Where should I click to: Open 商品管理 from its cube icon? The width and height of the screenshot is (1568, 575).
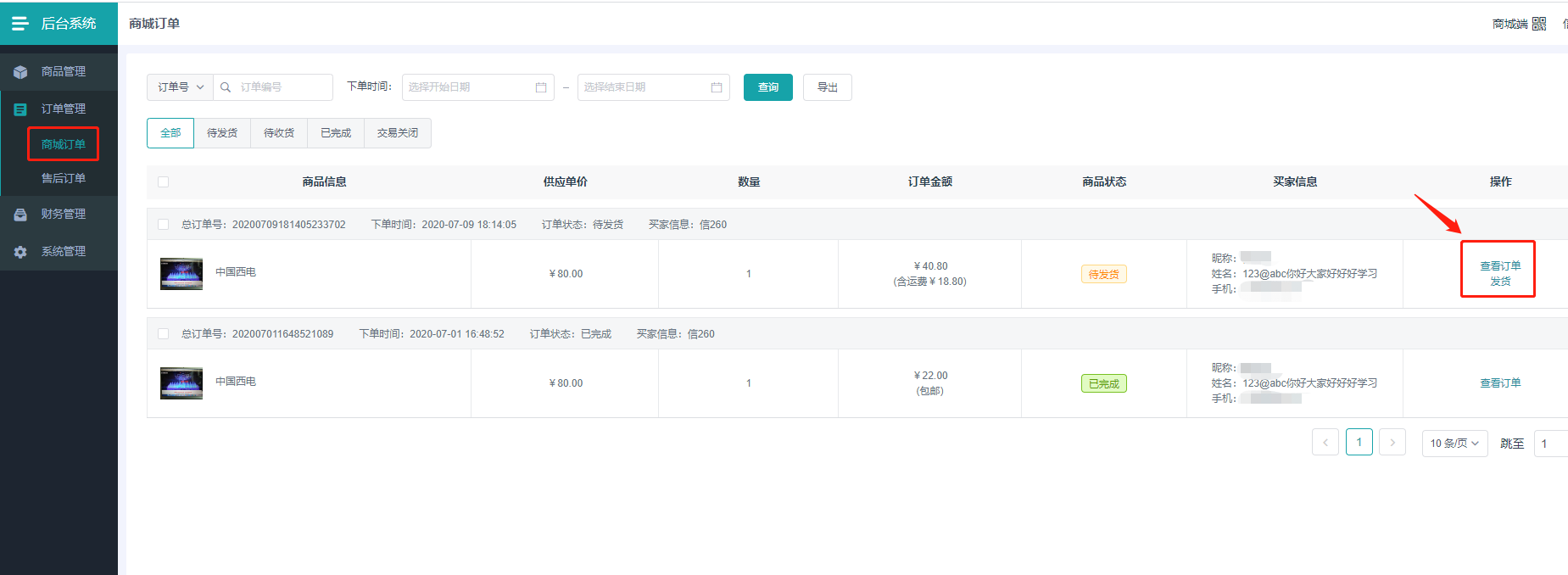[x=20, y=72]
